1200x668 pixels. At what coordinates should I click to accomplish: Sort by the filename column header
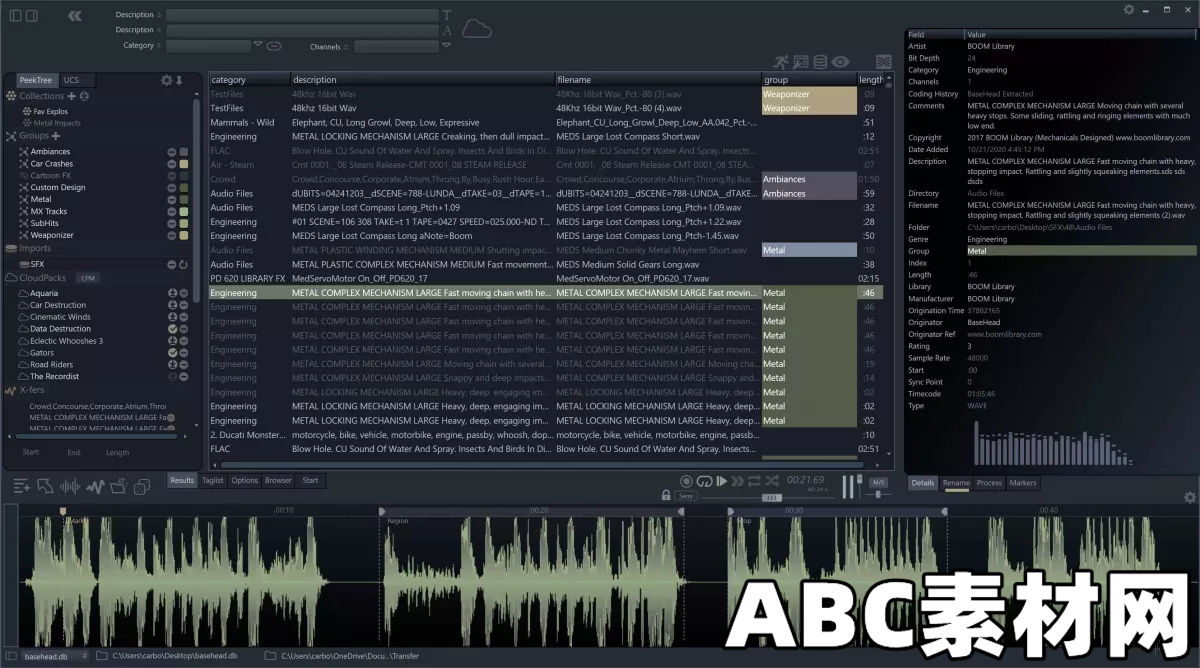click(658, 80)
